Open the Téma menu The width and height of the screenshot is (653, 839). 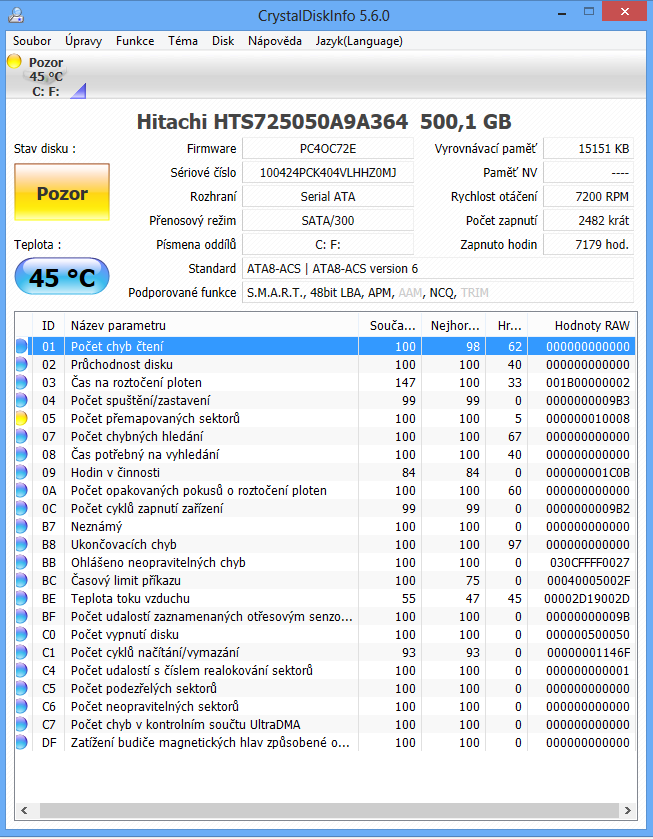[x=183, y=41]
